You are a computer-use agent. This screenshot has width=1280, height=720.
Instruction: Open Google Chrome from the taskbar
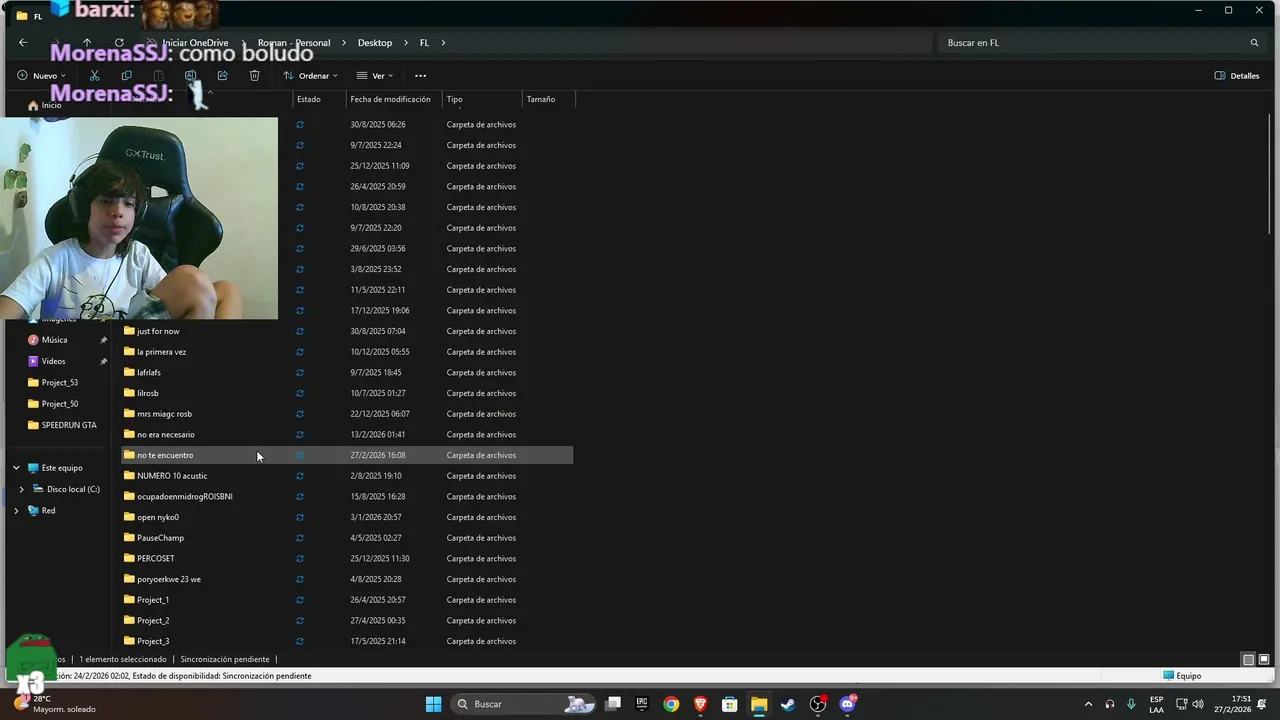671,704
